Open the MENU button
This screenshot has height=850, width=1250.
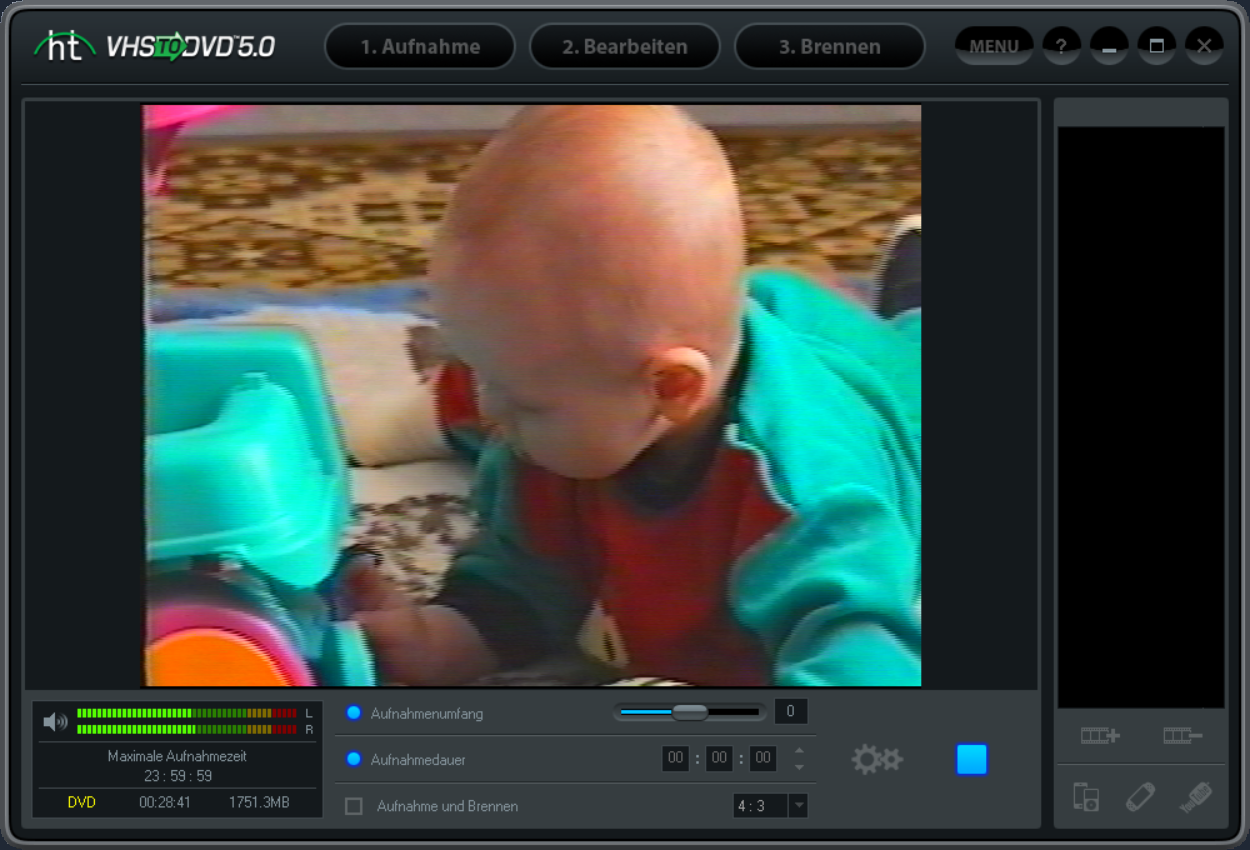click(x=993, y=46)
